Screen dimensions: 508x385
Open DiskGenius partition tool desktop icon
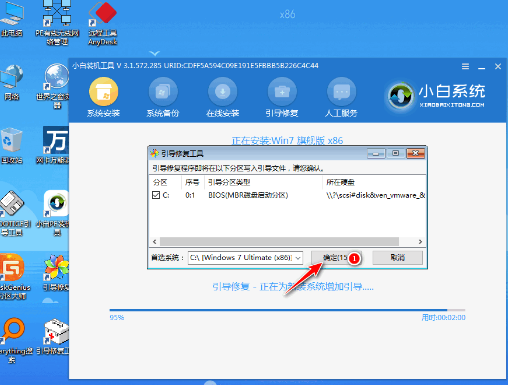click(13, 276)
